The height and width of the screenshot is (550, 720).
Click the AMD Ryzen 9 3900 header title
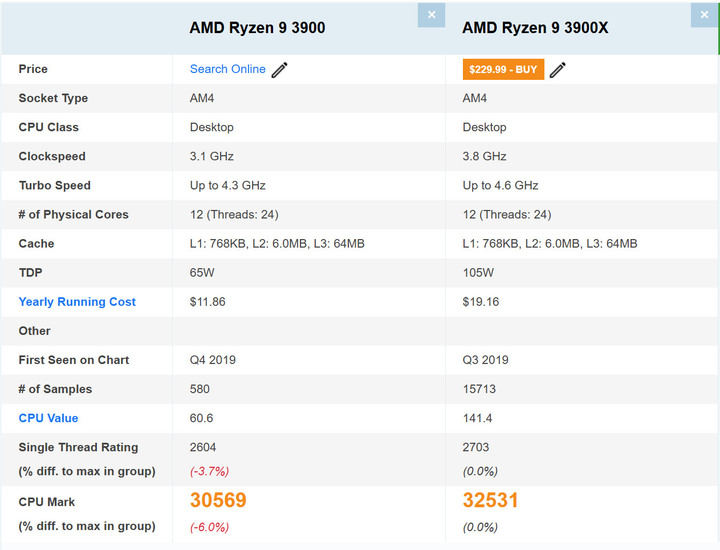tap(257, 28)
